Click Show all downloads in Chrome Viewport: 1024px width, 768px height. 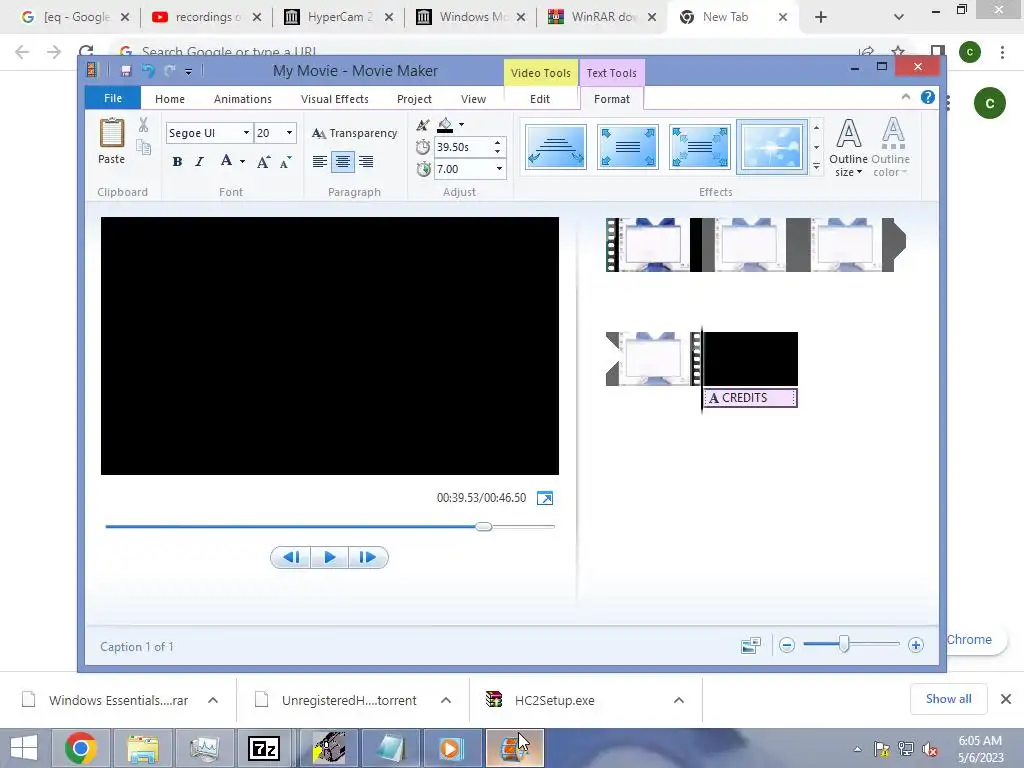click(x=948, y=699)
